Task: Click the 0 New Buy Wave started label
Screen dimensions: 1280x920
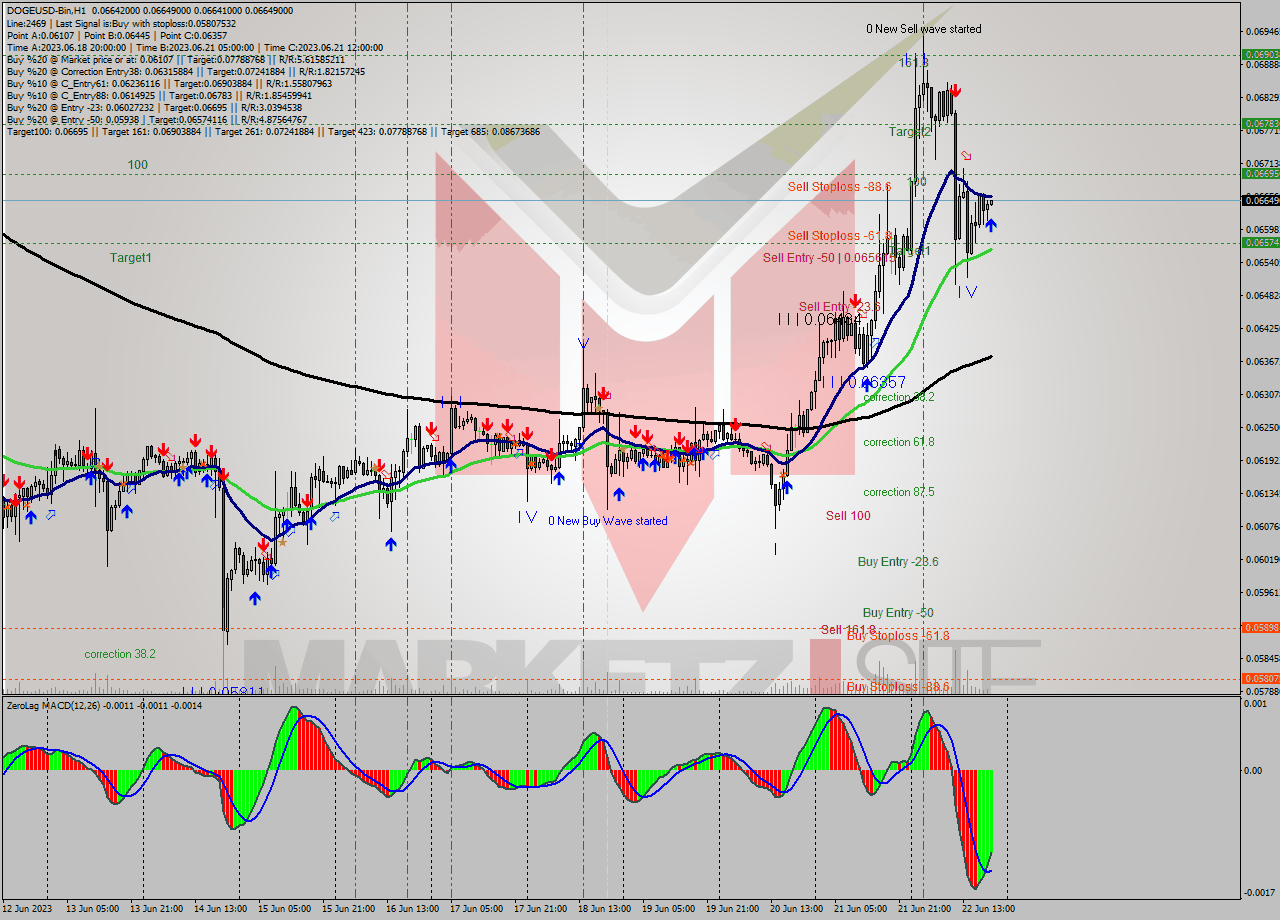Action: (x=607, y=521)
